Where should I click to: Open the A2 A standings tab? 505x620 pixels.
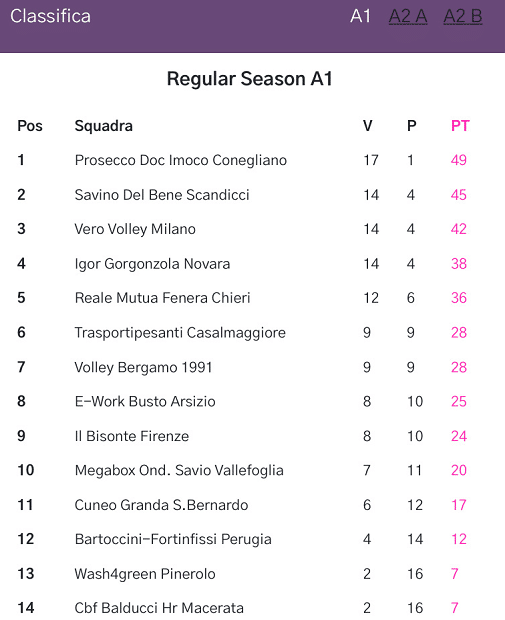click(x=408, y=17)
